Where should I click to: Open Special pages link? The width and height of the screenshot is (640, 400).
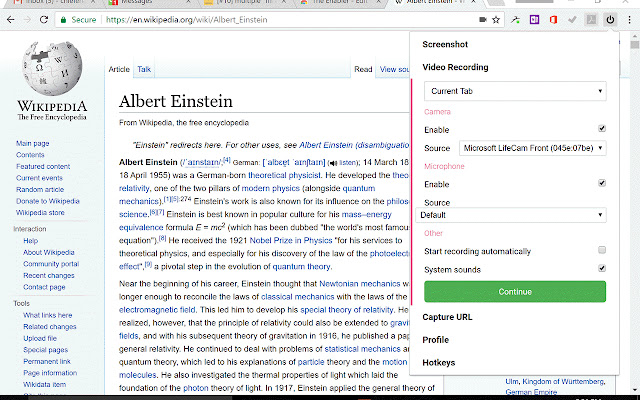click(45, 350)
